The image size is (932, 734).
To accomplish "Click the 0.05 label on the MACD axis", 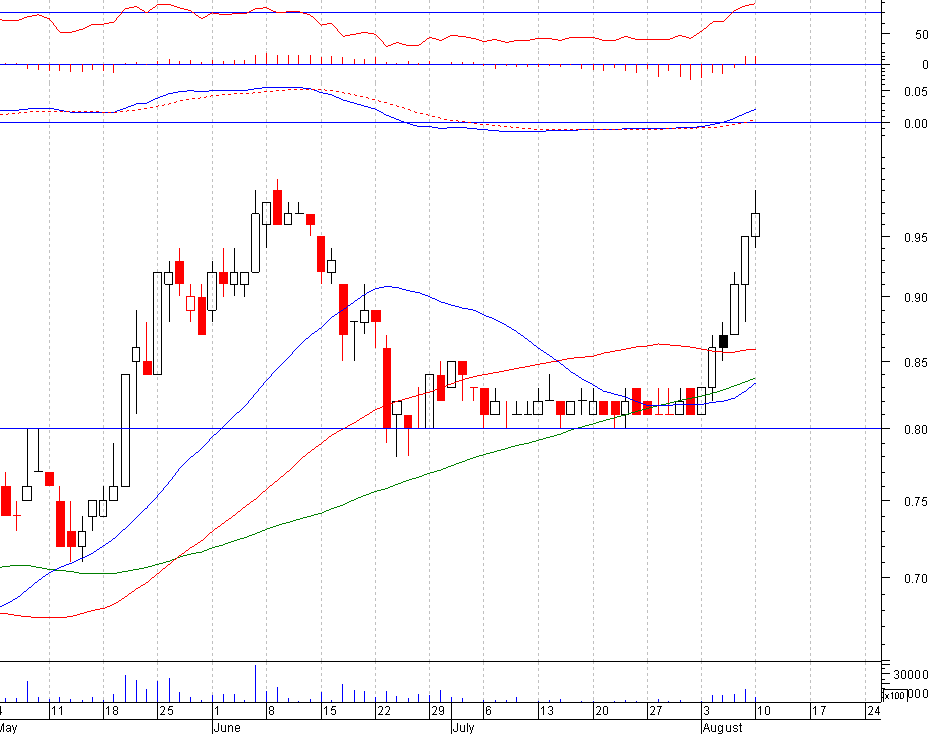I will pos(915,92).
